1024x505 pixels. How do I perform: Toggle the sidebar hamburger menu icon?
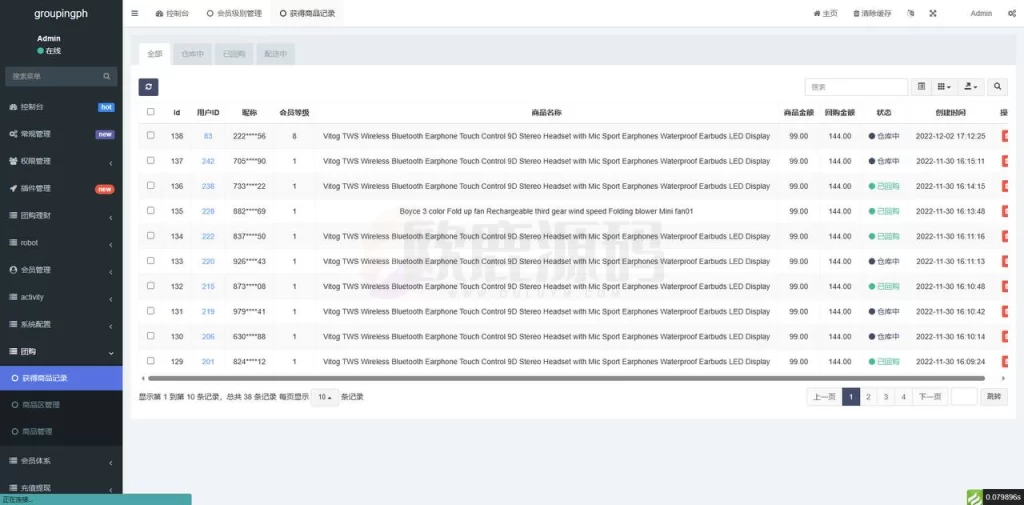pos(135,13)
